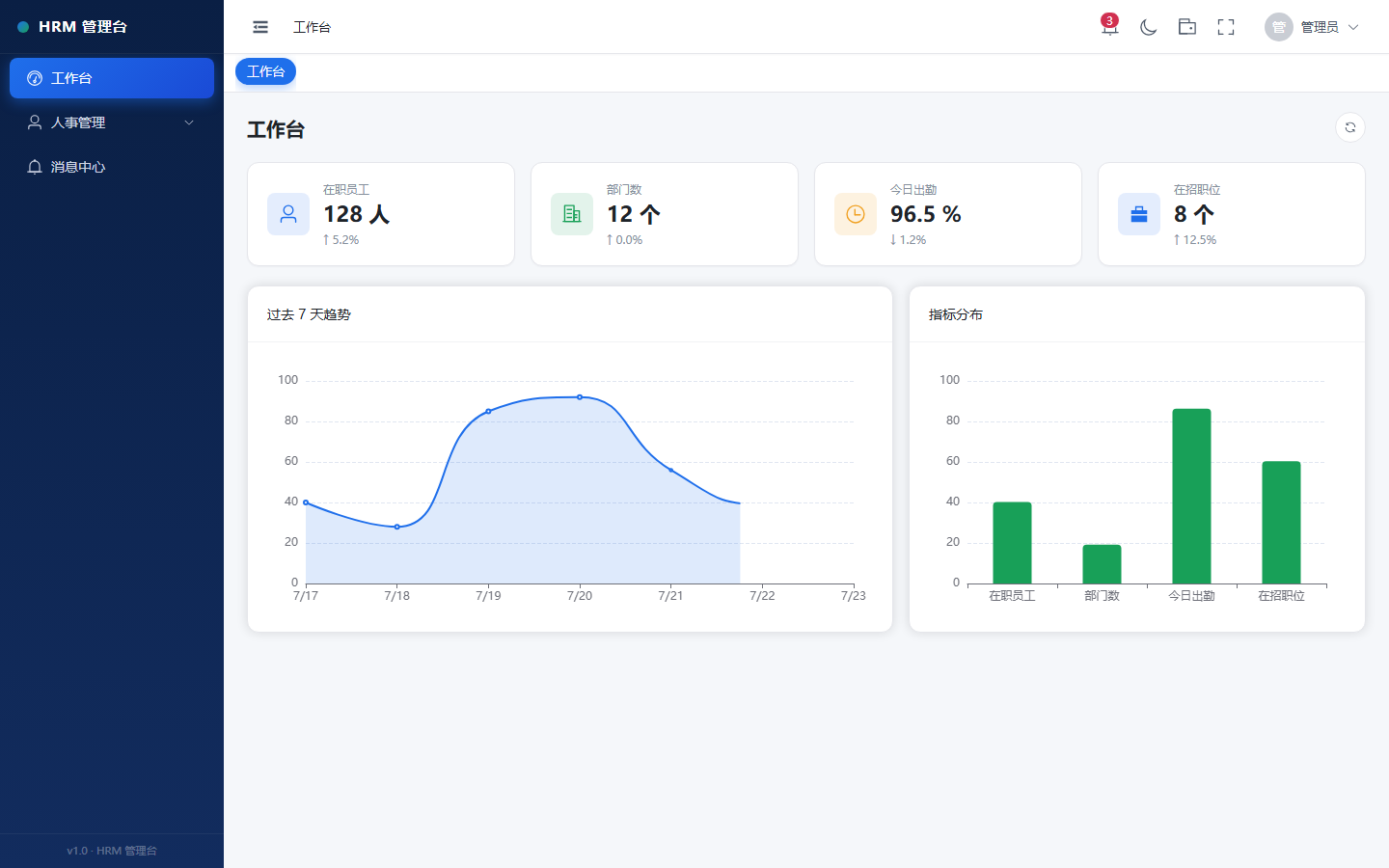1389x868 pixels.
Task: Click the 12 个 value
Action: tap(634, 214)
